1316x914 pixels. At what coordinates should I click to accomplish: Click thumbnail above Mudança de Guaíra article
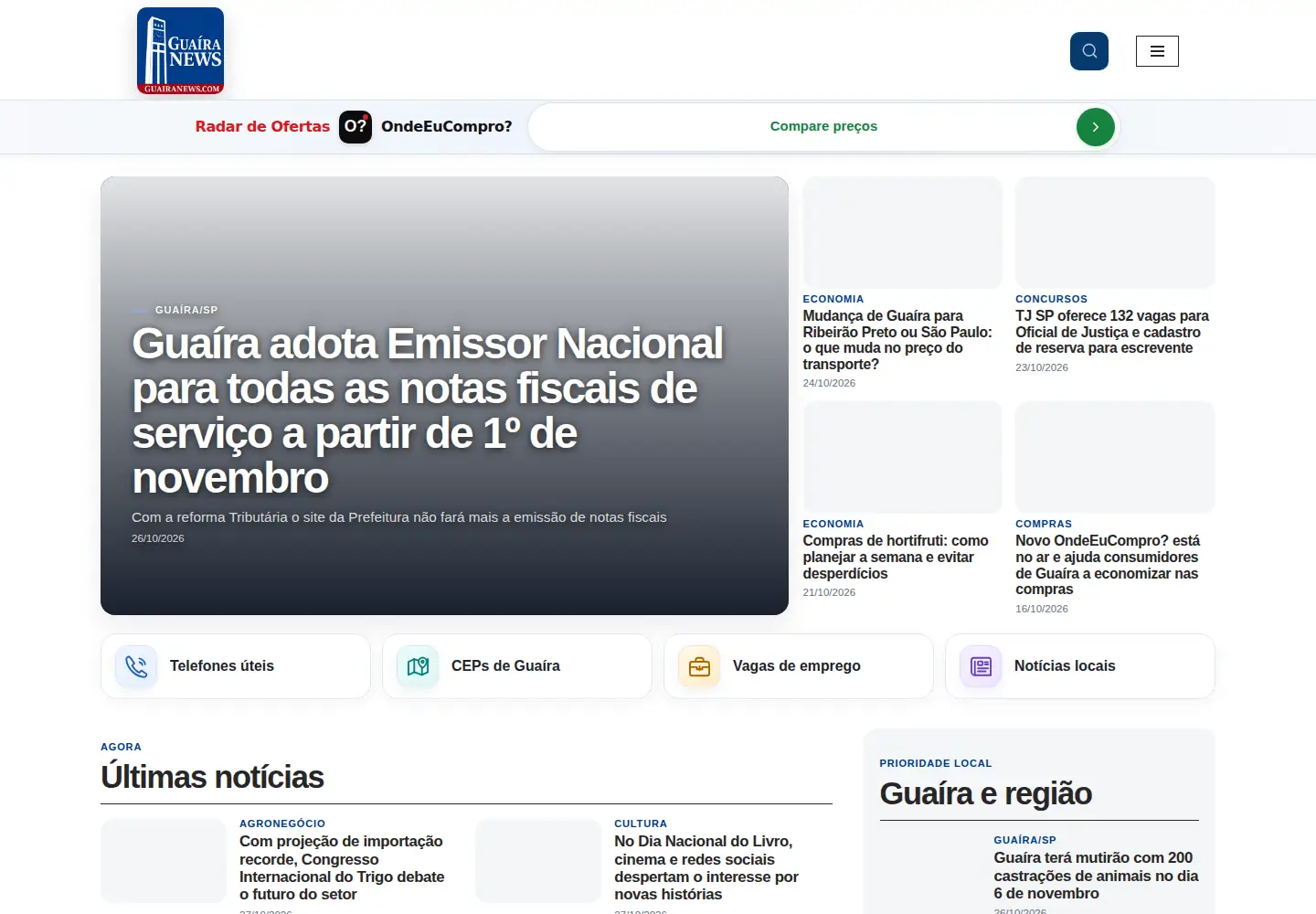coord(902,232)
